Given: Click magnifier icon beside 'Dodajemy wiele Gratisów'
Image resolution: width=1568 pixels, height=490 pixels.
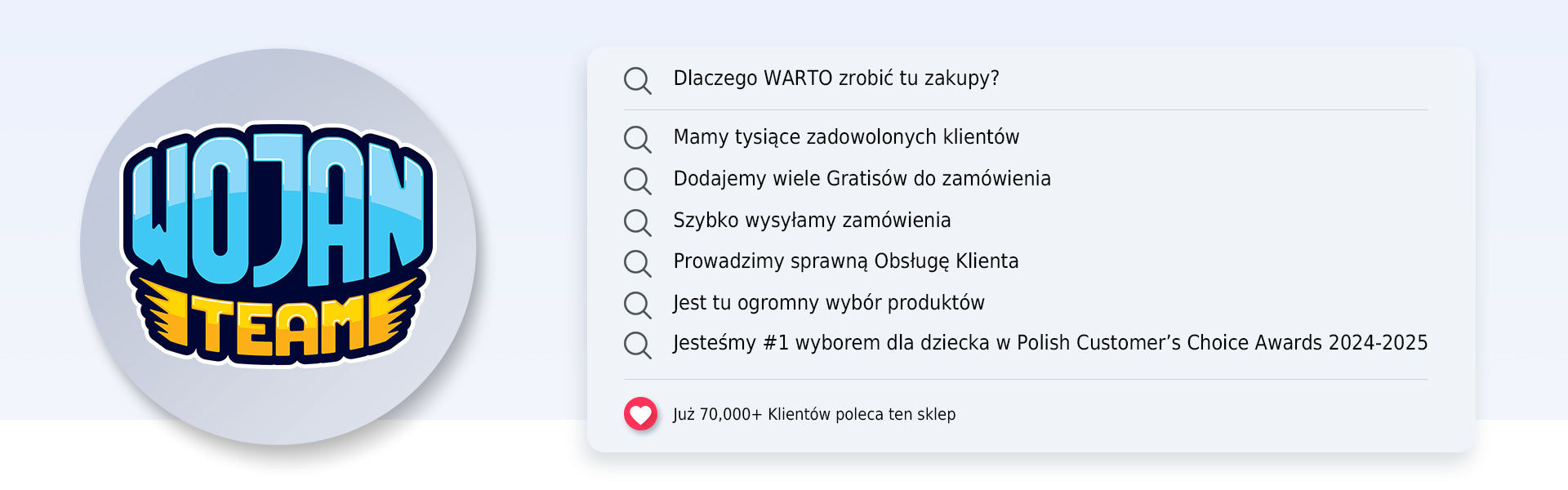Looking at the screenshot, I should coord(637,180).
